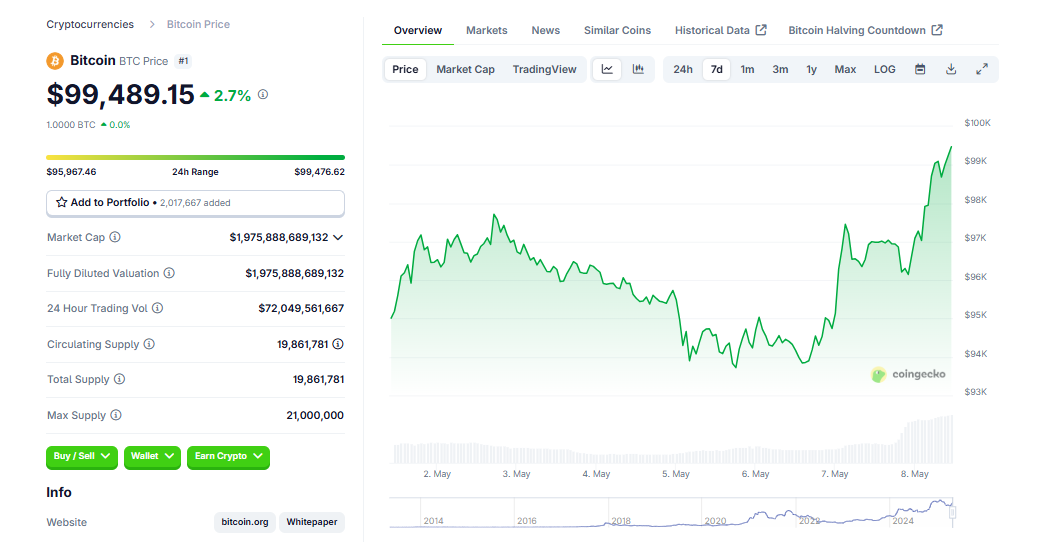The image size is (1058, 542).
Task: Click the $72,049,561,667 trading volume value
Action: [301, 308]
